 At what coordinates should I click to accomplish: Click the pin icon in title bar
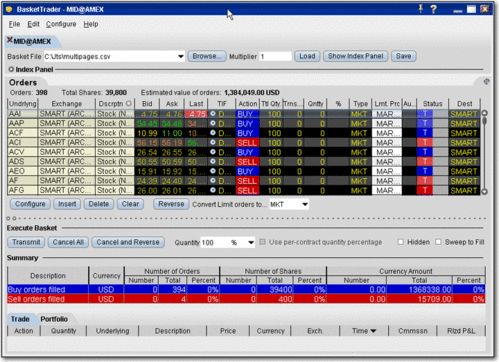(421, 9)
